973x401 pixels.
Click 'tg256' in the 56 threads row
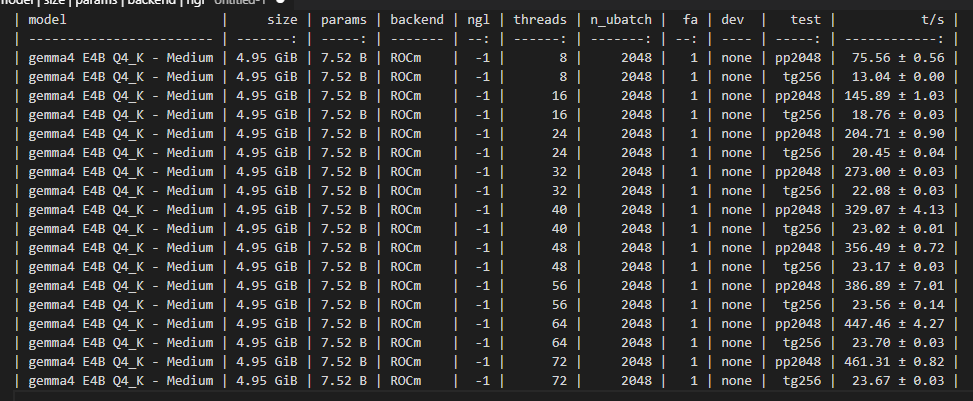(802, 305)
